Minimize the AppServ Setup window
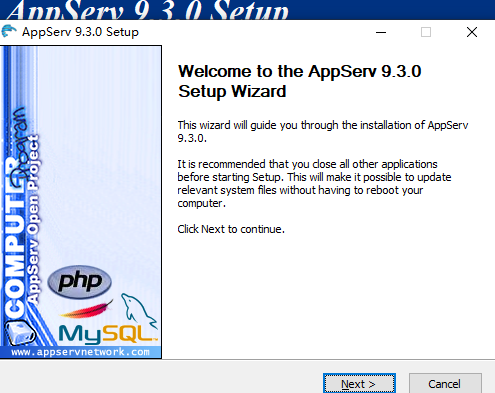The height and width of the screenshot is (393, 495). [381, 32]
